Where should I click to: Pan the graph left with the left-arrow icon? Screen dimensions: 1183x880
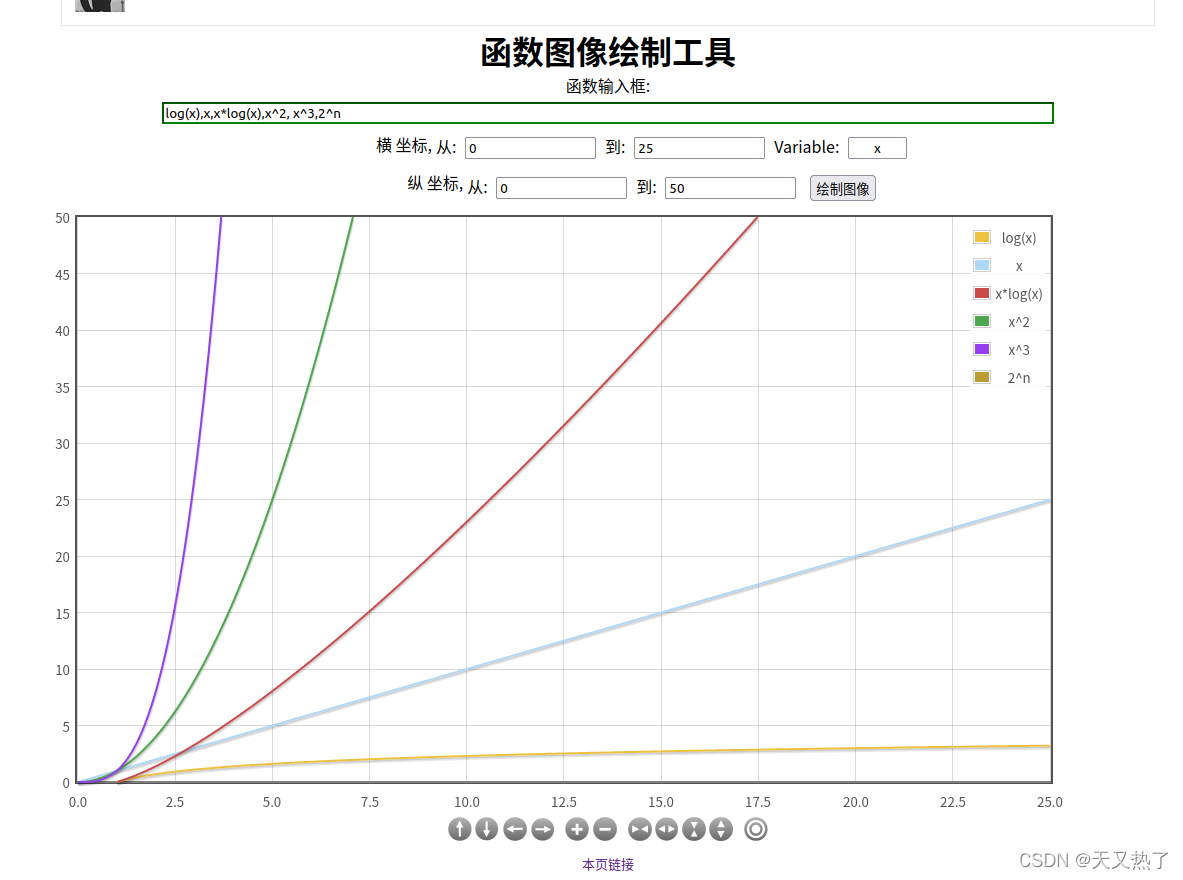tap(515, 829)
